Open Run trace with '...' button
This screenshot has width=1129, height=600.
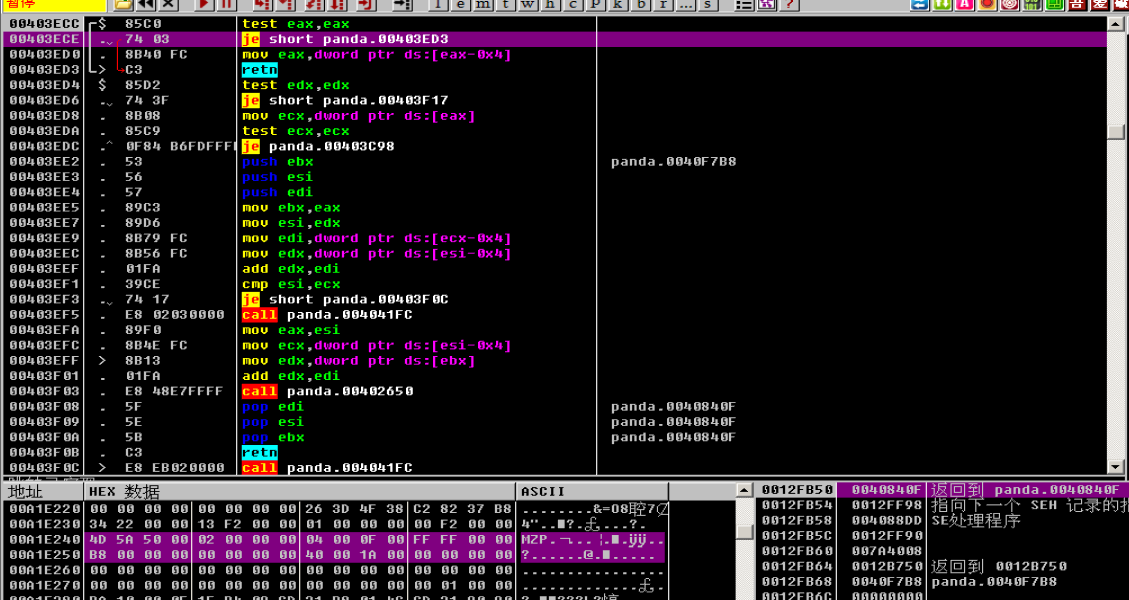[x=685, y=4]
